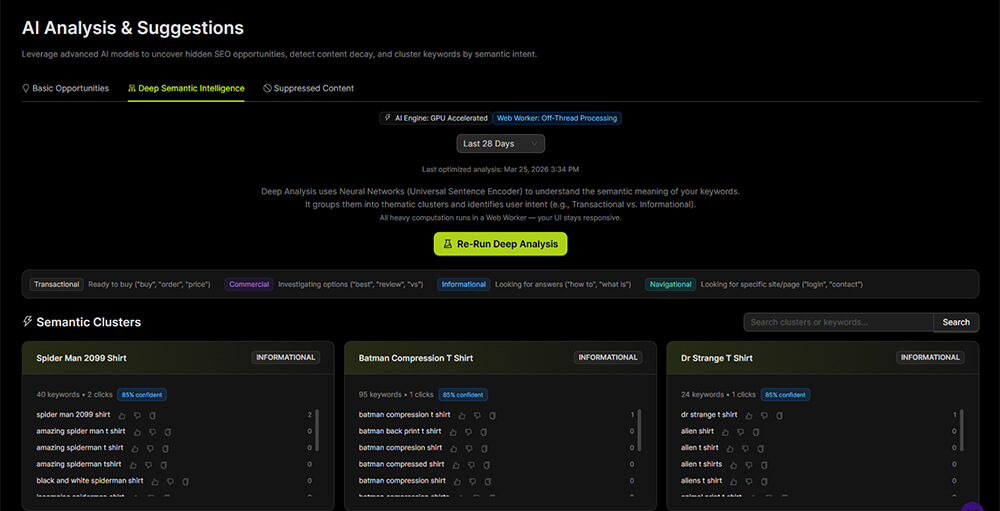Click the Navigational intent tag

click(670, 285)
